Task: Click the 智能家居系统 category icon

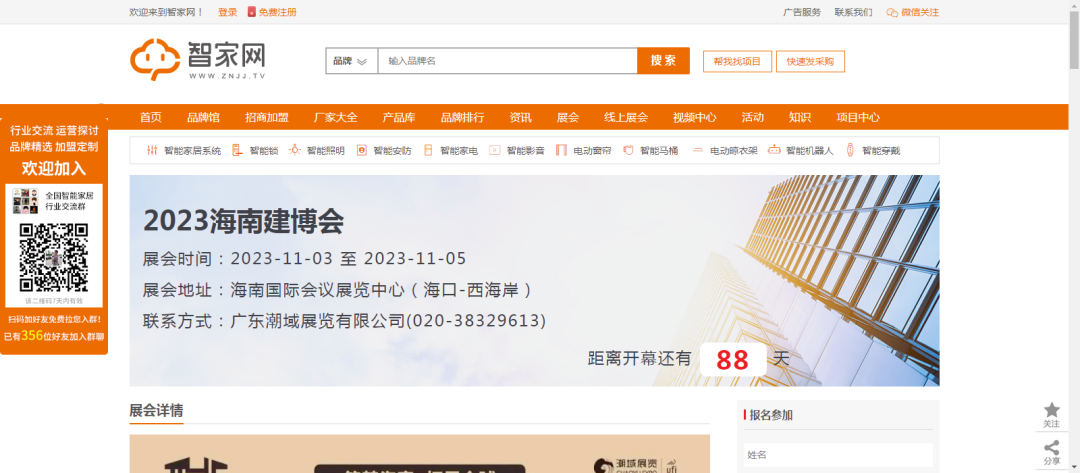Action: click(x=152, y=150)
